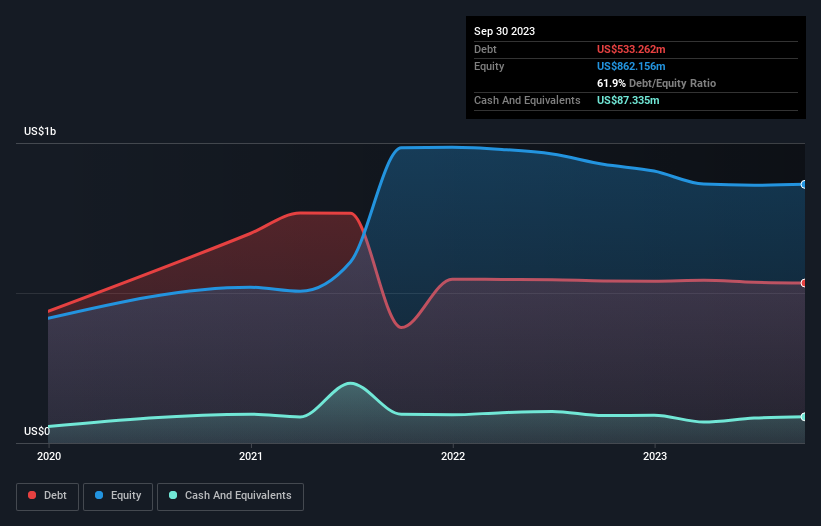Click the Equity label in tooltip

489,66
